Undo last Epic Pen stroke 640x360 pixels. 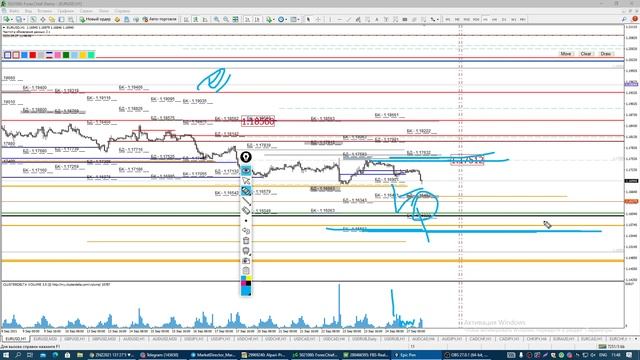point(246,231)
